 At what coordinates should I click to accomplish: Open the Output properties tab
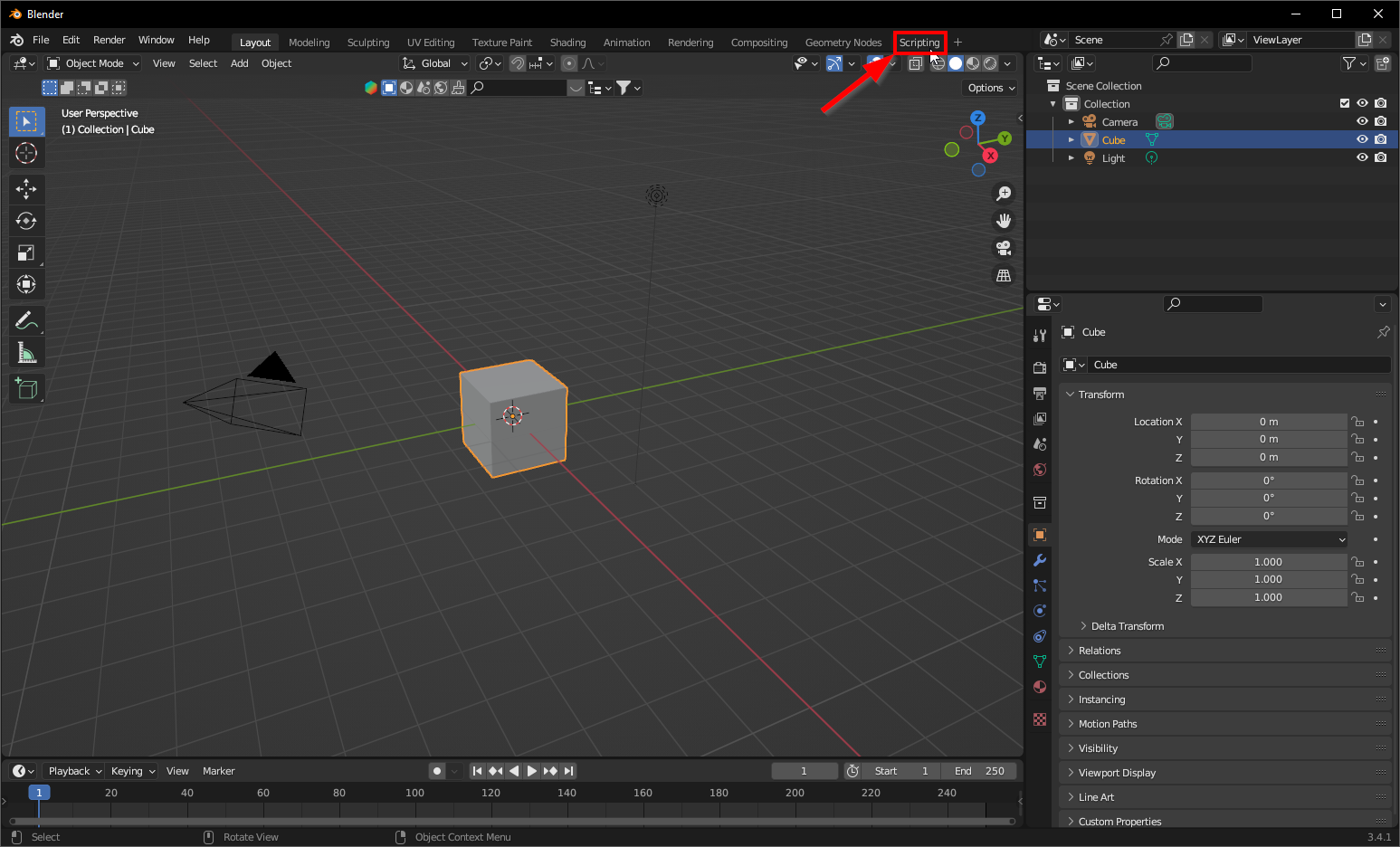click(1040, 393)
